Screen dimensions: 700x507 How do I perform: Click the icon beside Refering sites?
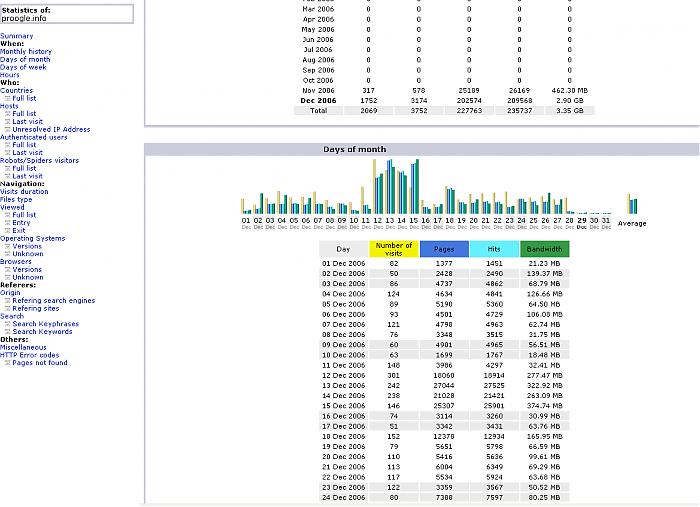click(x=8, y=309)
